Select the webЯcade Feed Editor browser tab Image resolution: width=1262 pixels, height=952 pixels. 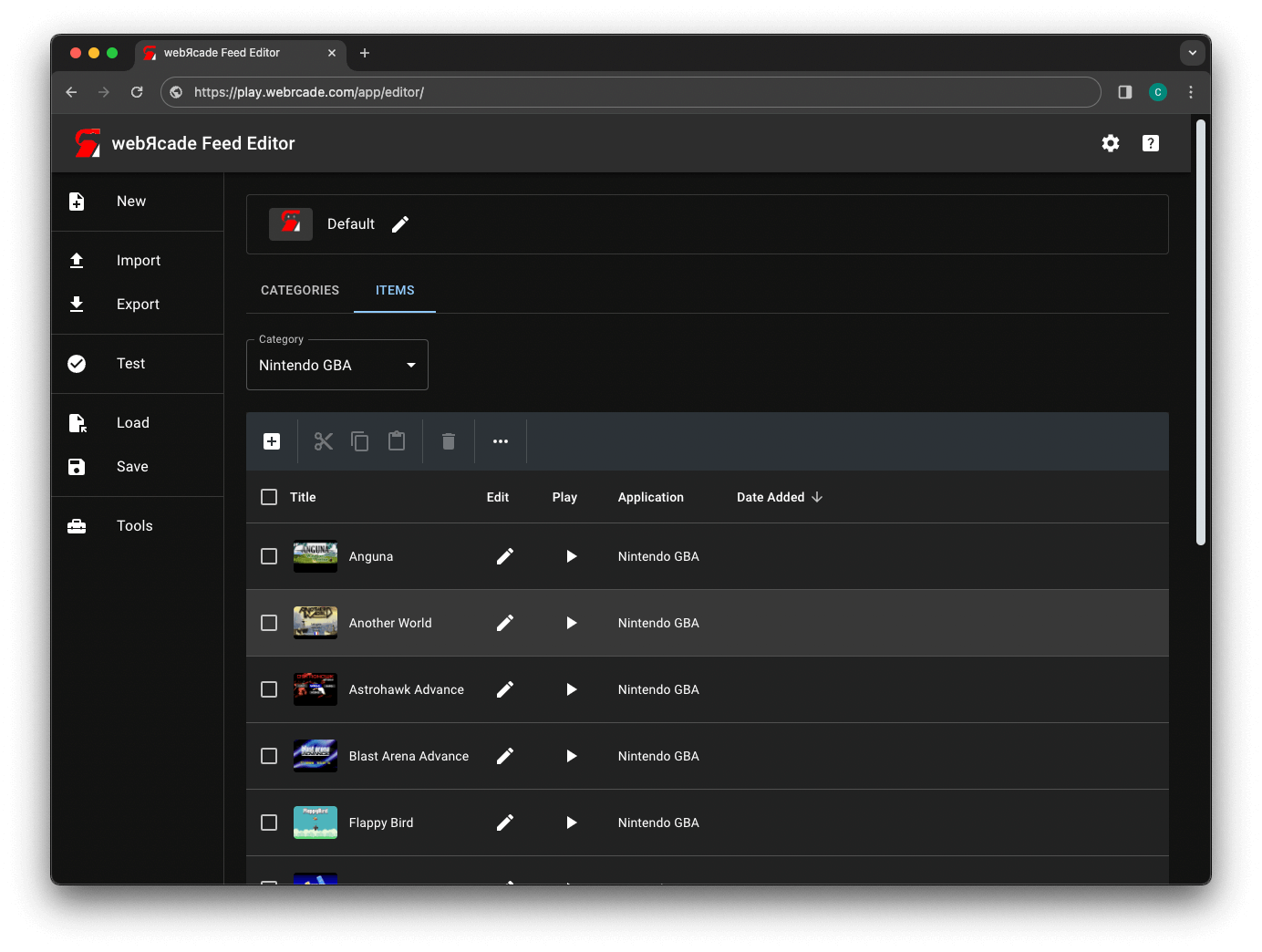[x=241, y=53]
